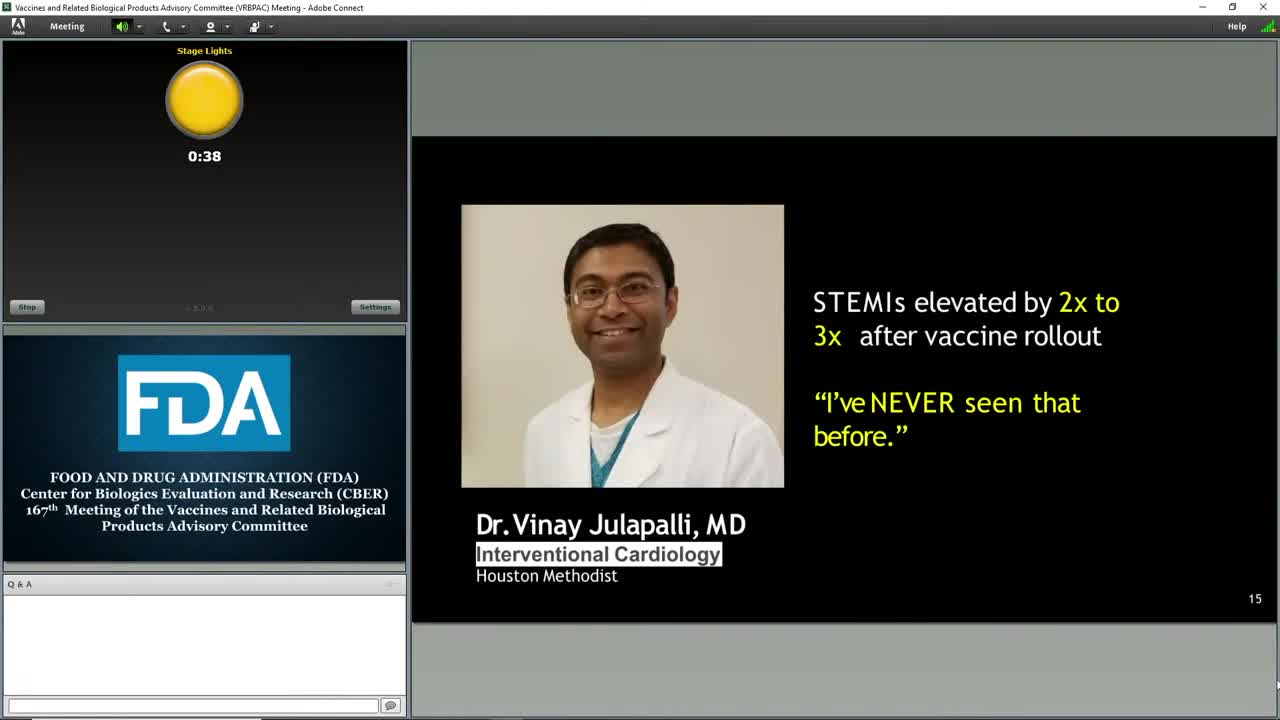Restore down the Adobe Connect window
Image resolution: width=1280 pixels, height=720 pixels.
[x=1232, y=7]
